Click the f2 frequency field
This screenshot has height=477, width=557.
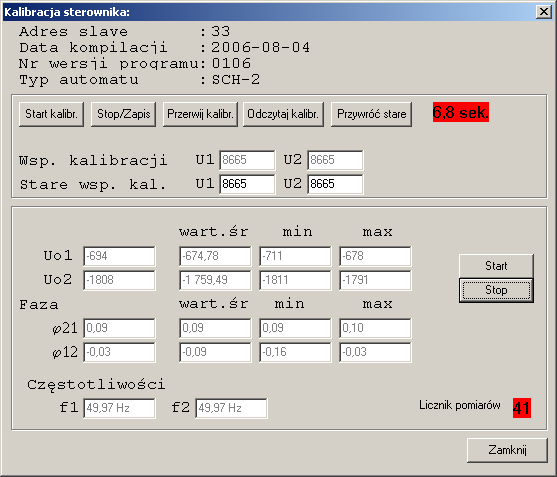[x=231, y=408]
